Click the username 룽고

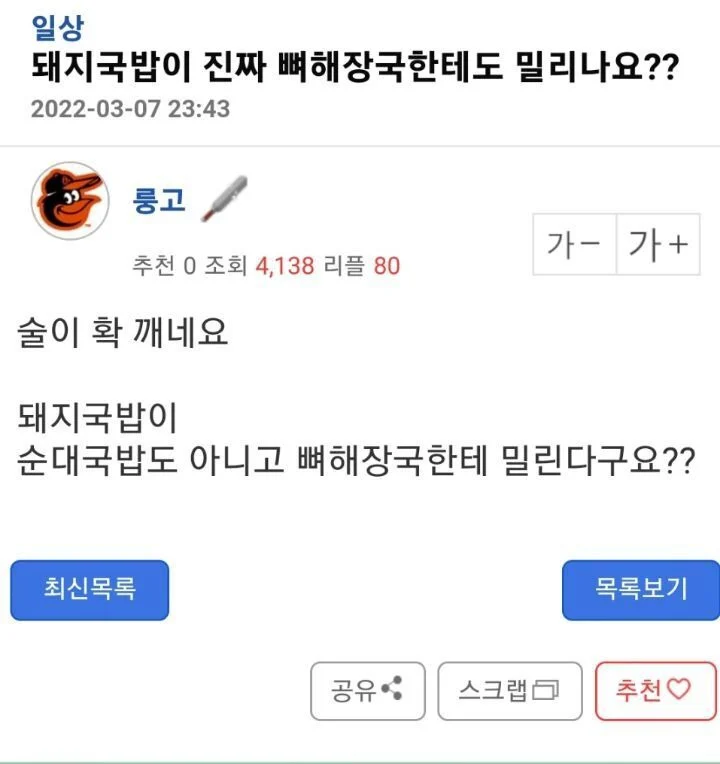coord(159,199)
